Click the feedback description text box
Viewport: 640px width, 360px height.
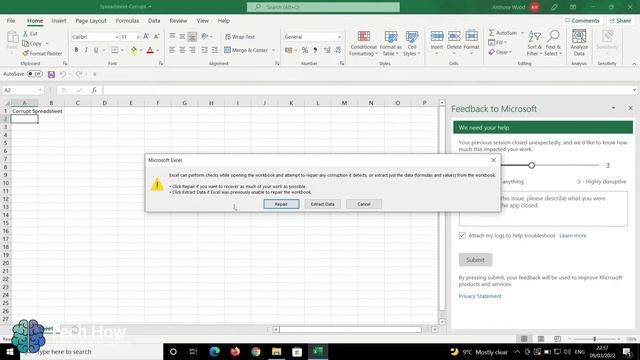543,208
